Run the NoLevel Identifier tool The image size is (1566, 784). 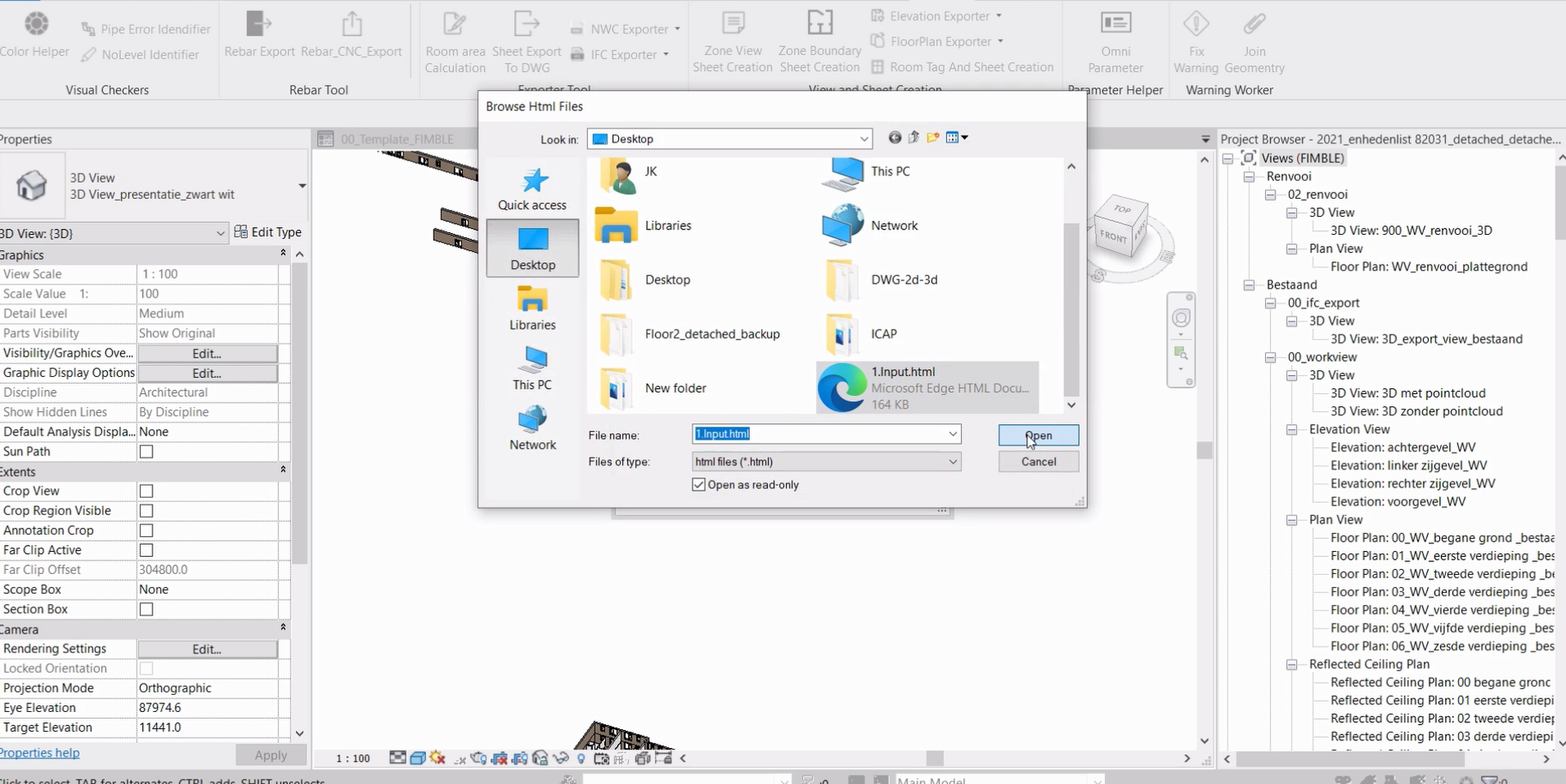point(141,55)
